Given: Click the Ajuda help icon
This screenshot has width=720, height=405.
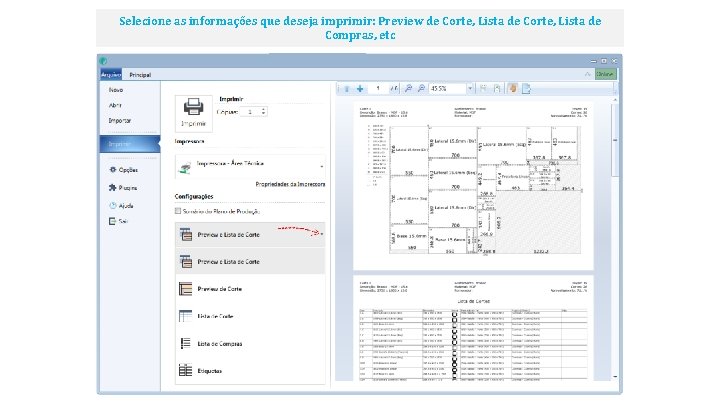Looking at the screenshot, I should (x=112, y=205).
